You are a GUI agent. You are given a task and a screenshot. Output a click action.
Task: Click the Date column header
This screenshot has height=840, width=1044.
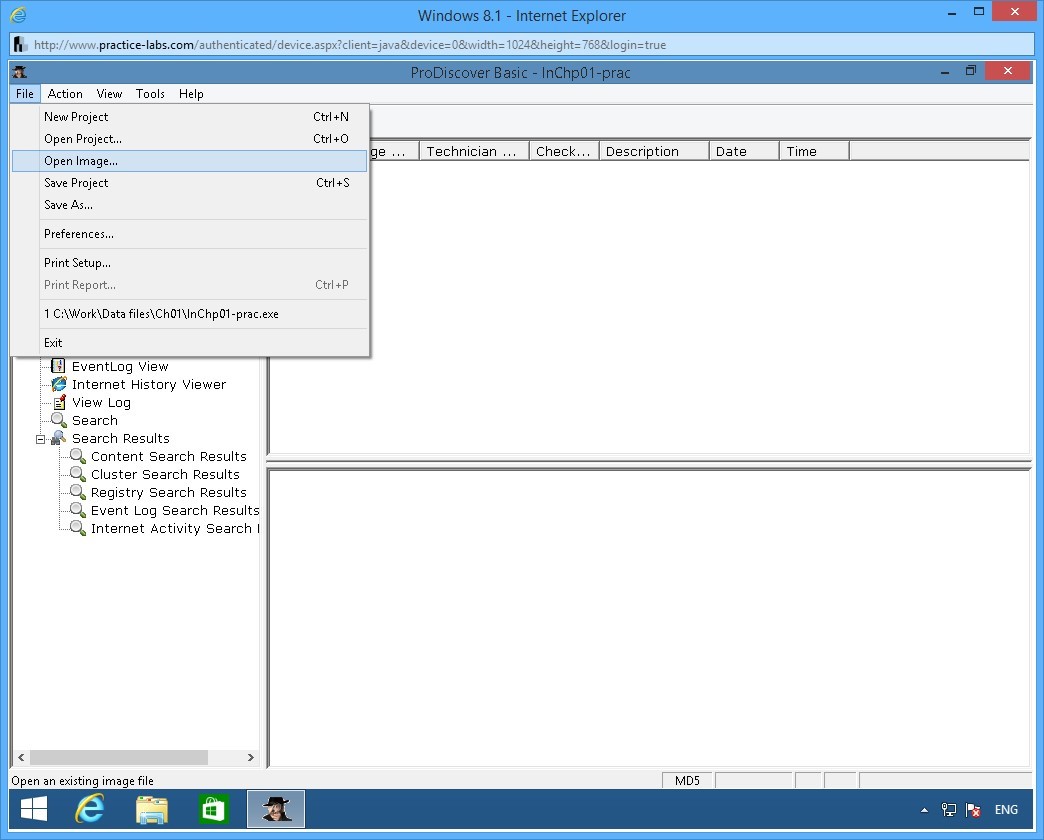[x=744, y=151]
